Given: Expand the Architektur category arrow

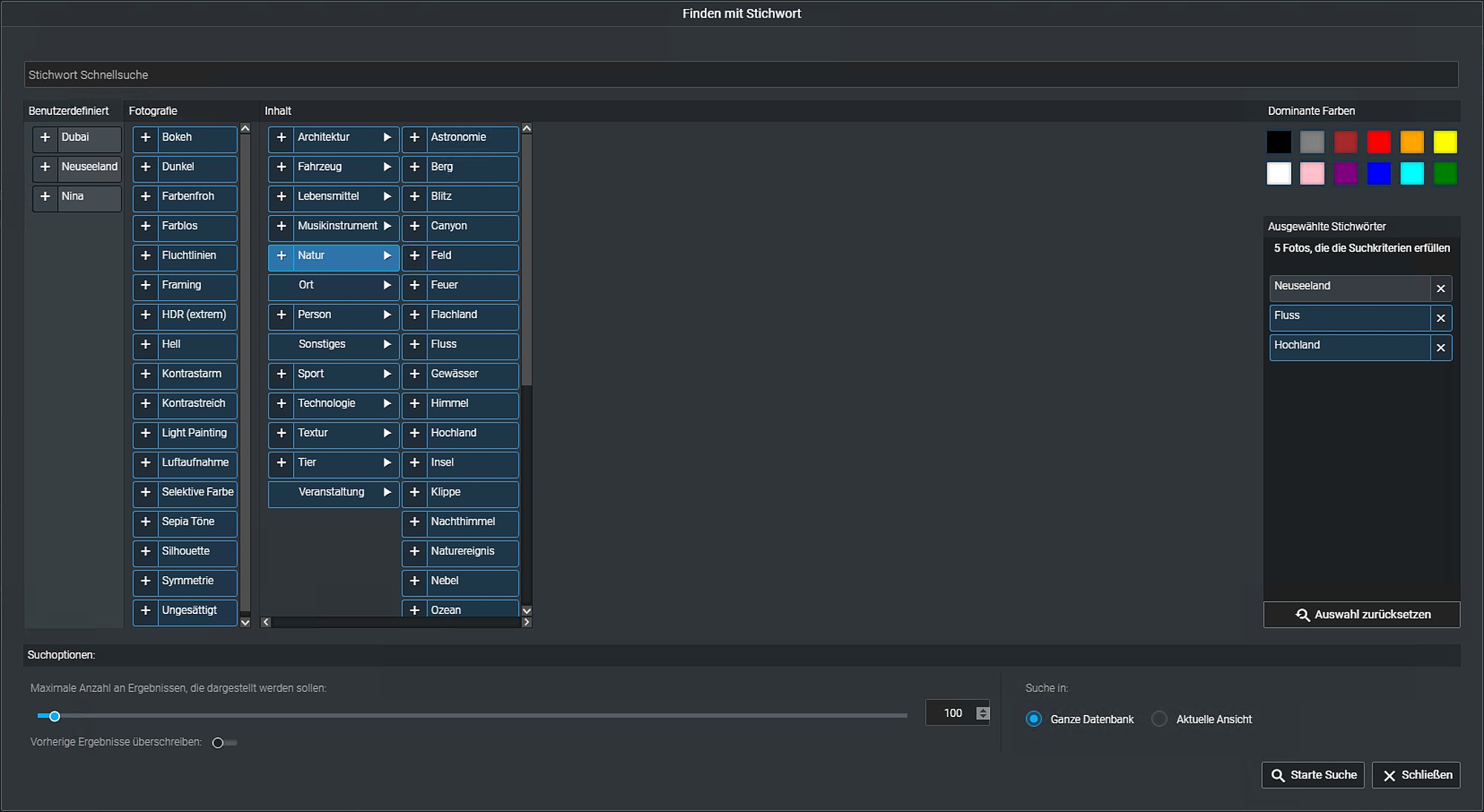Looking at the screenshot, I should click(x=387, y=138).
